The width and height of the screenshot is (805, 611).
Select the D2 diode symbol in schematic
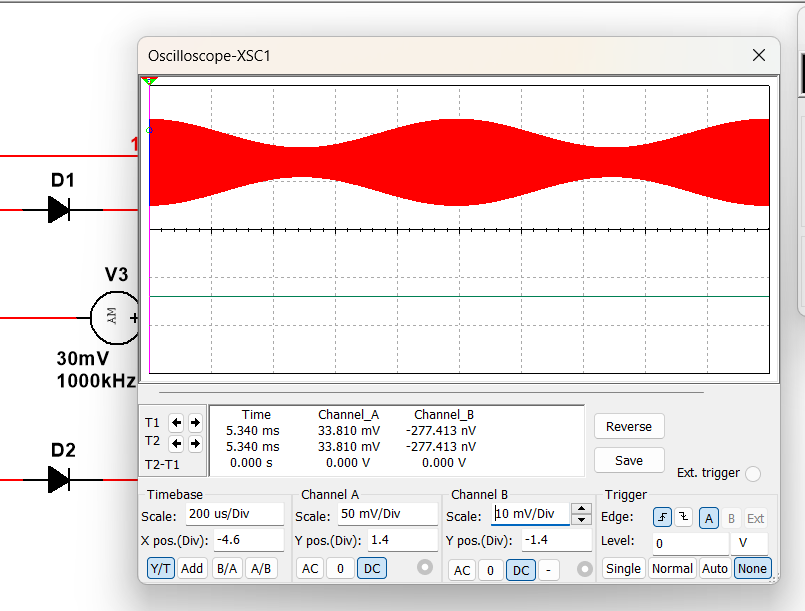[x=60, y=480]
